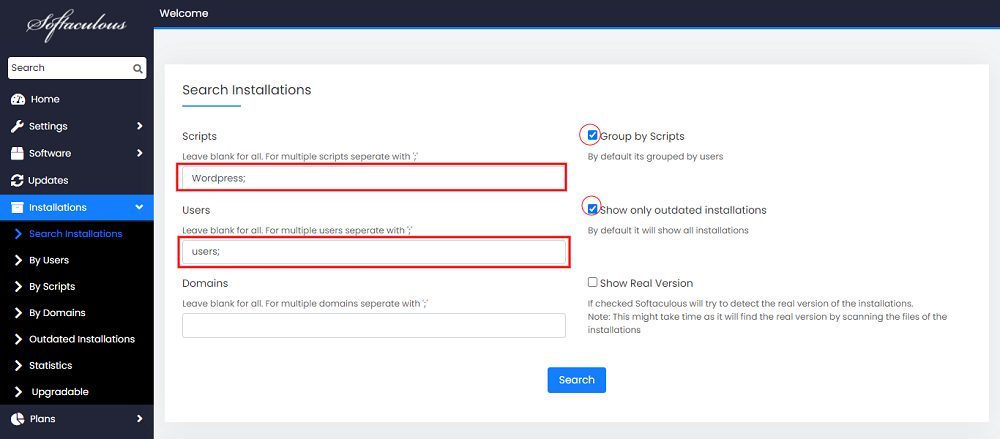Viewport: 1000px width, 439px height.
Task: Click the 'By default its grouped by users' text
Action: click(x=655, y=156)
